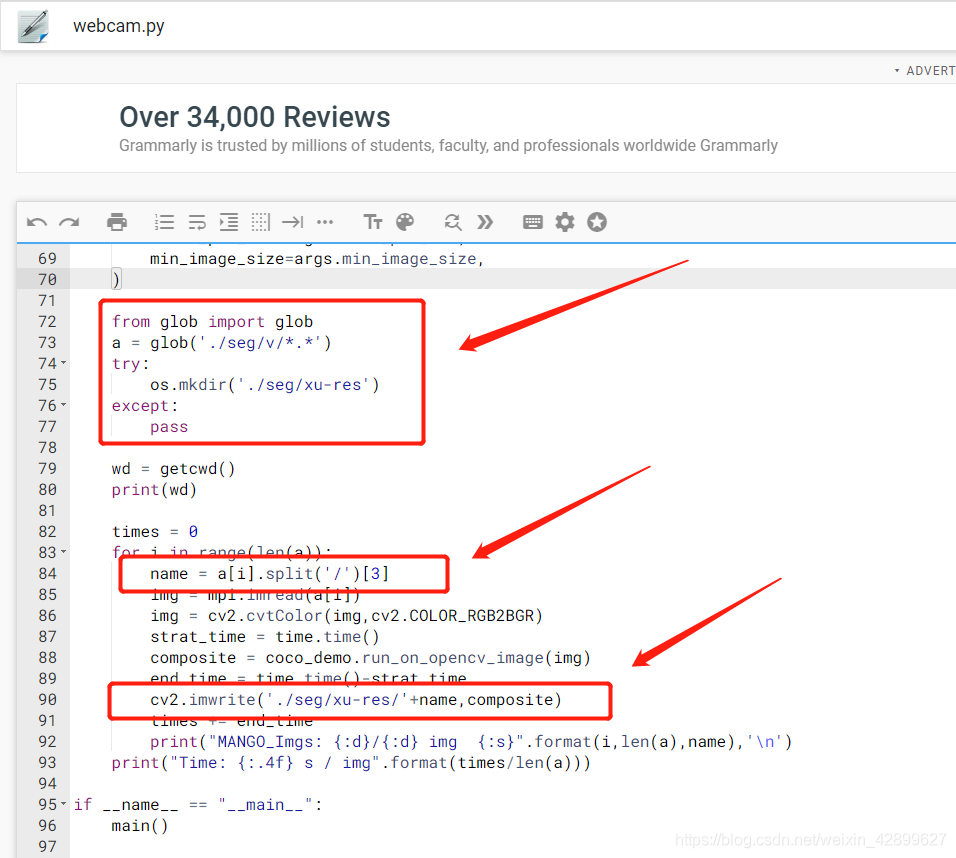Click the double chevron jump icon
956x858 pixels.
pyautogui.click(x=485, y=222)
